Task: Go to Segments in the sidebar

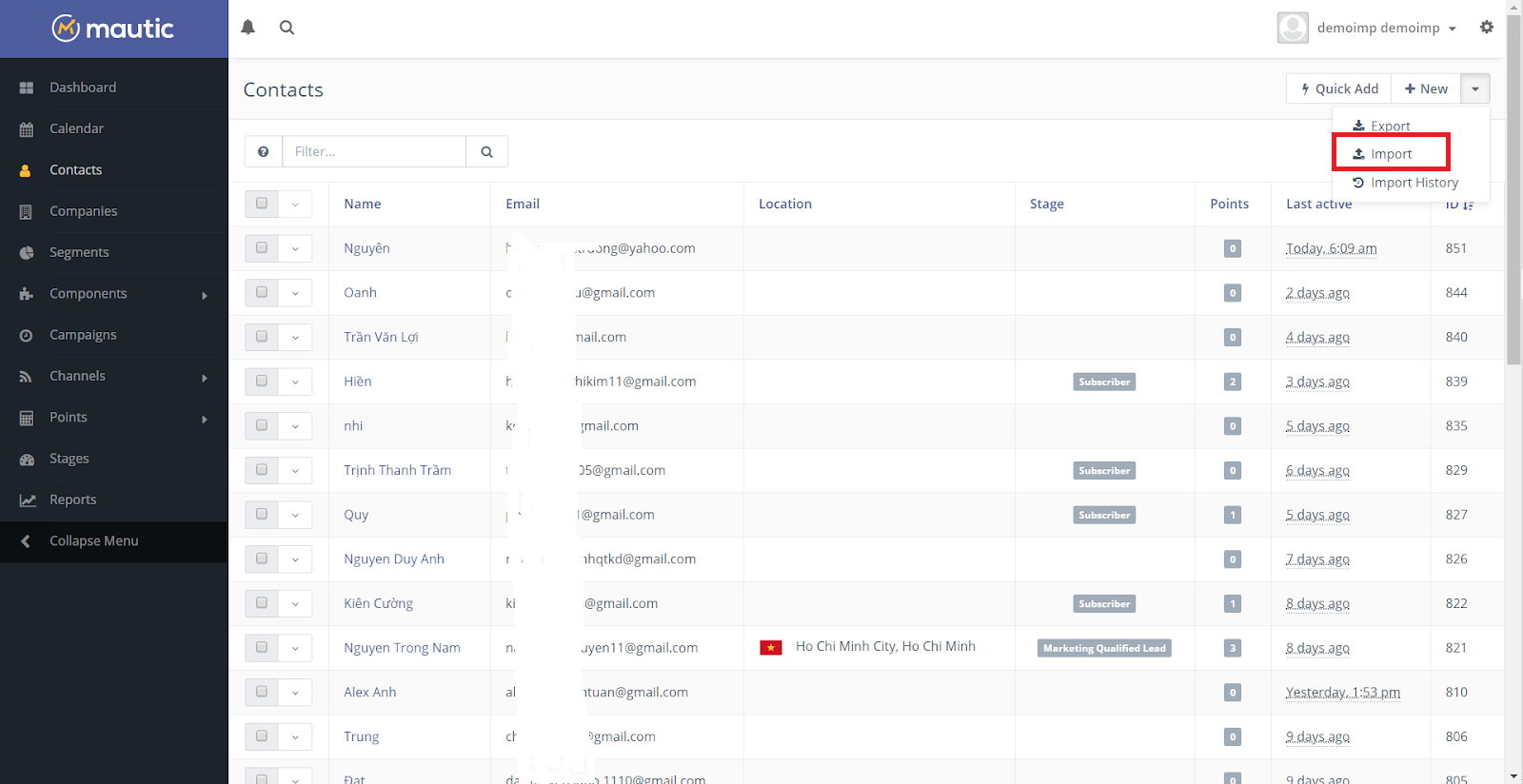Action: pyautogui.click(x=79, y=252)
